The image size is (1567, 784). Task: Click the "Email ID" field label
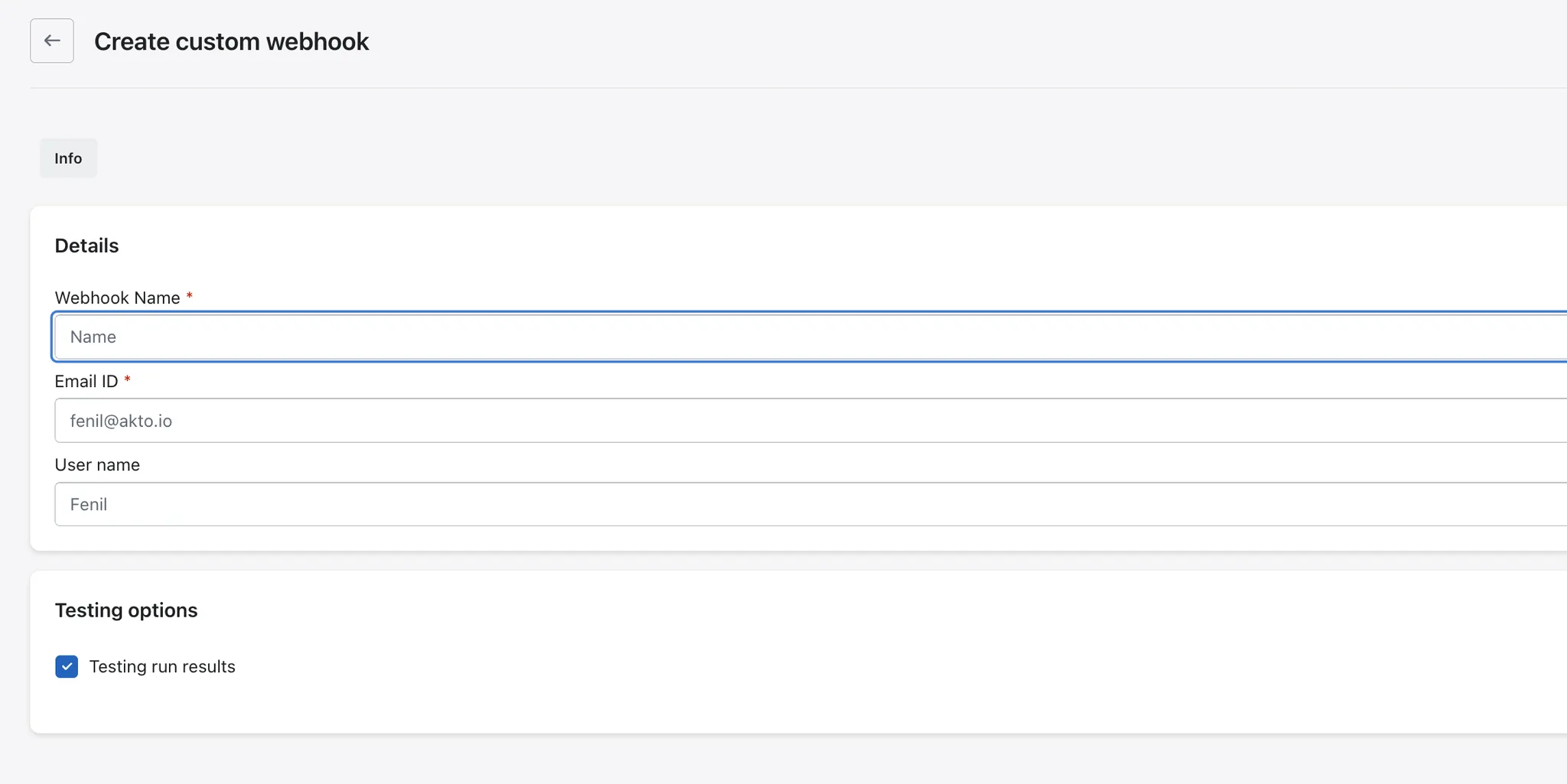(x=86, y=381)
